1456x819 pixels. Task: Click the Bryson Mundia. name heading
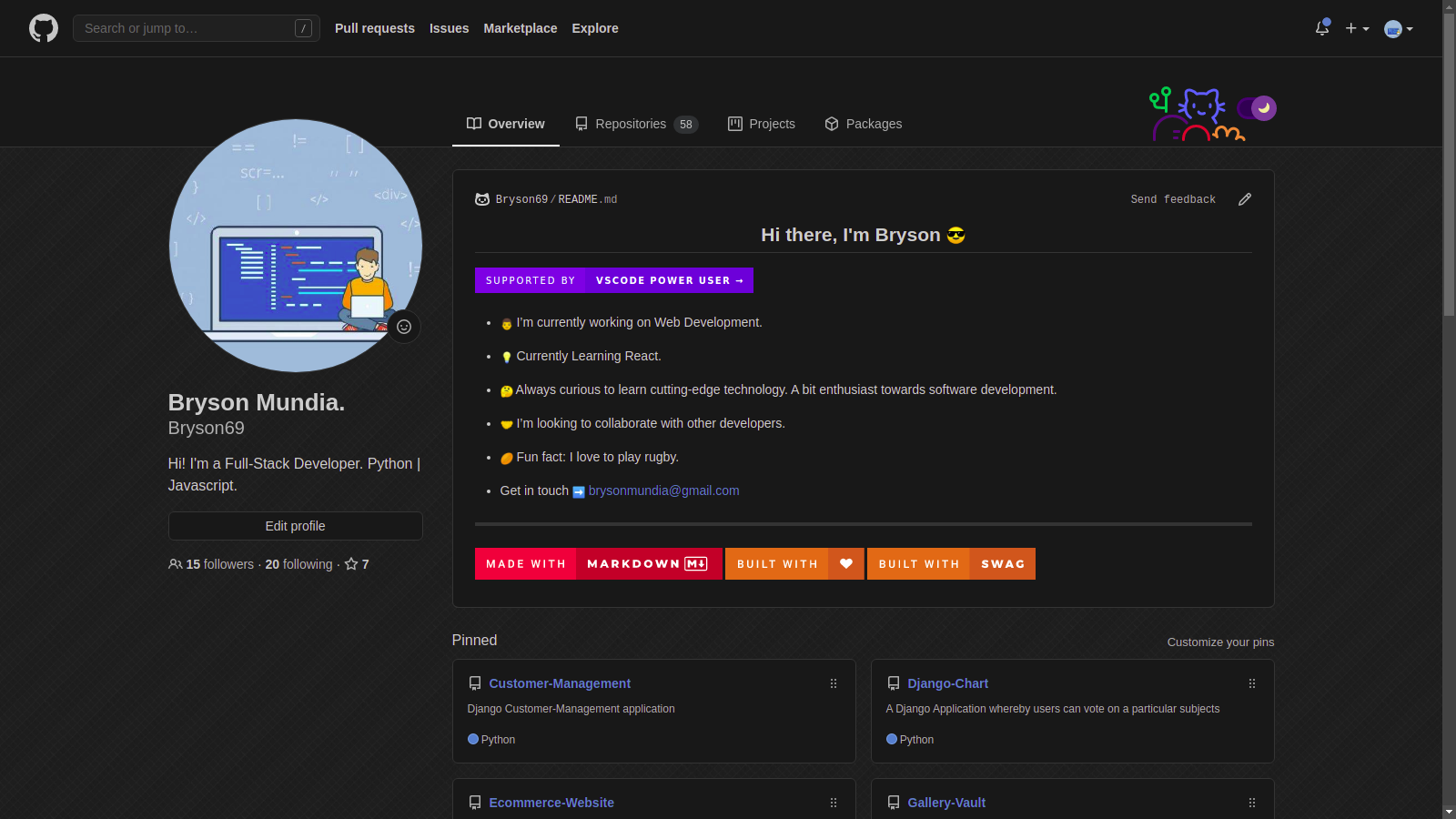click(257, 402)
